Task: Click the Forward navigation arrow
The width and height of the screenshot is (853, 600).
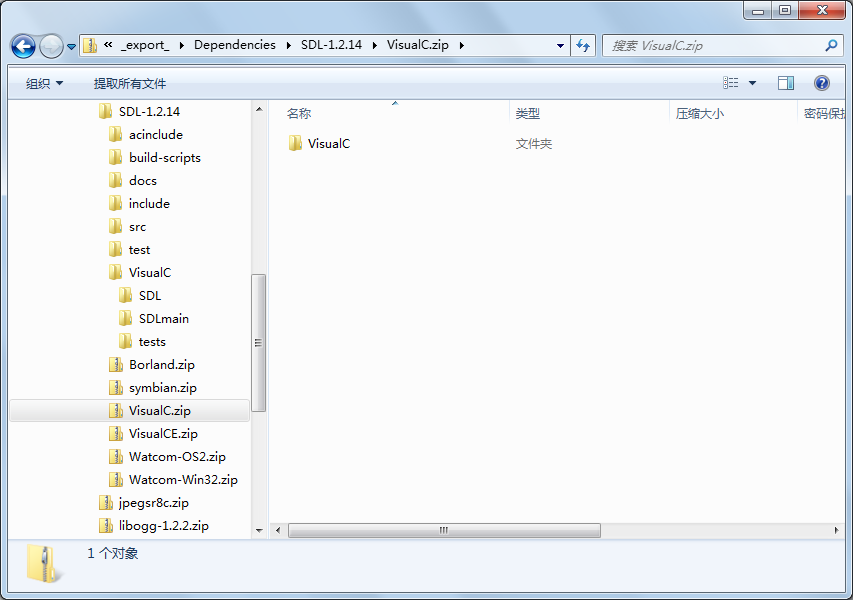Action: (50, 45)
